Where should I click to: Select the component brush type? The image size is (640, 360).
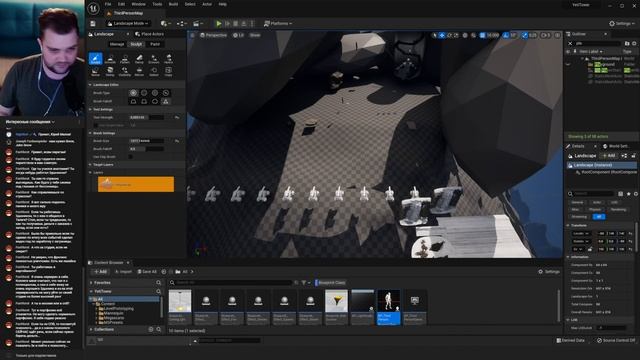tap(166, 93)
